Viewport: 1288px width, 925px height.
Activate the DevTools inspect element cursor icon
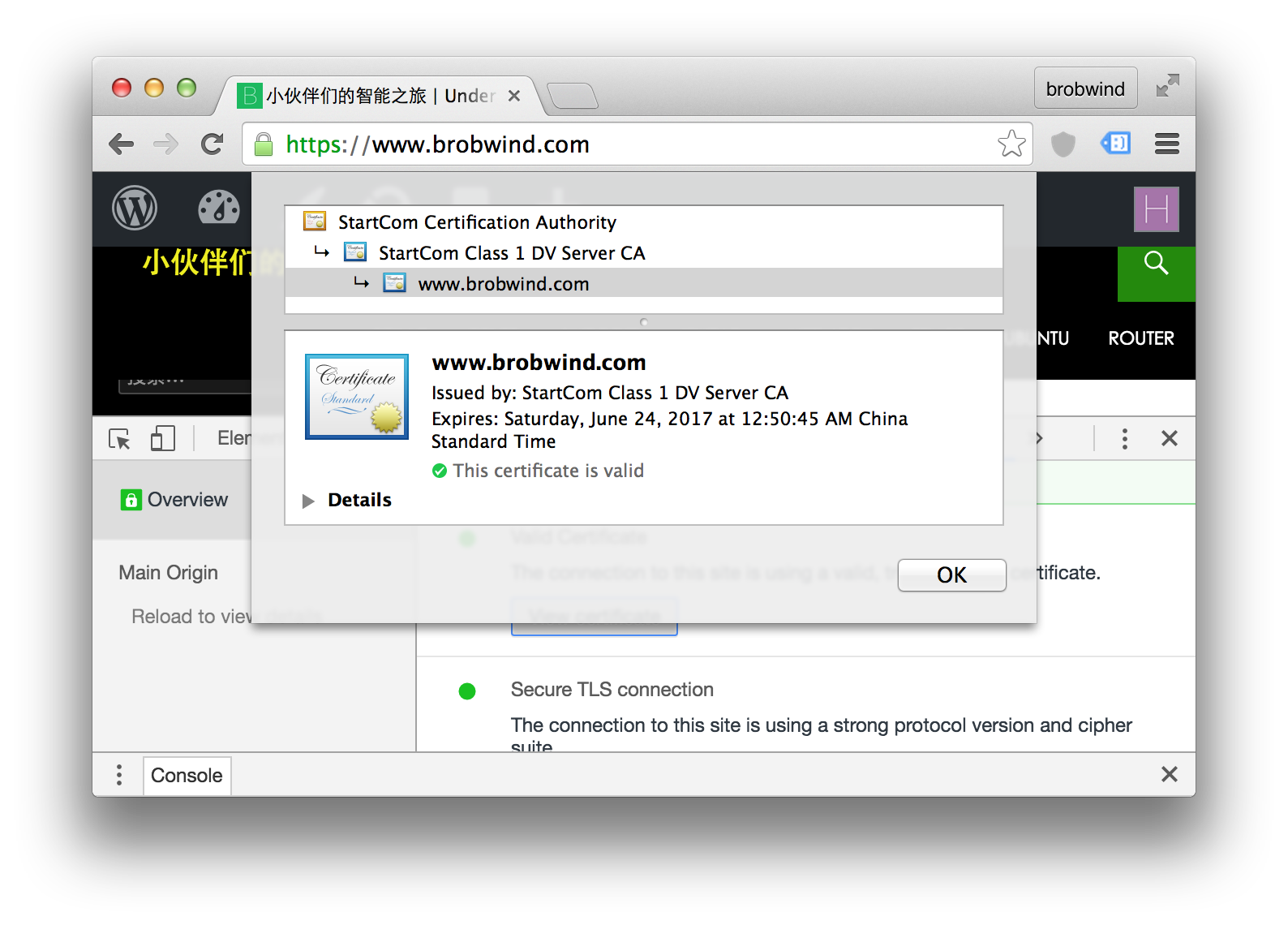[x=119, y=439]
